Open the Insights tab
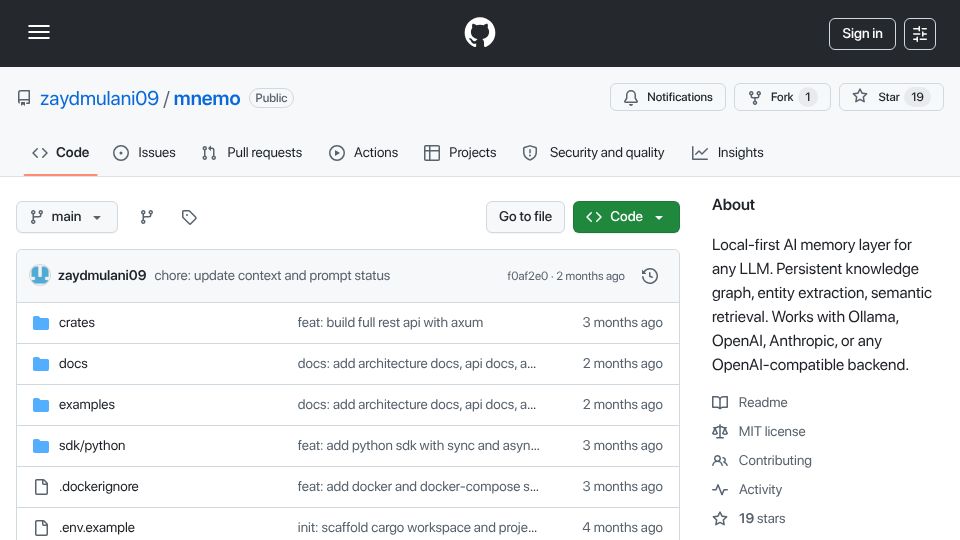This screenshot has height=540, width=960. click(x=727, y=152)
